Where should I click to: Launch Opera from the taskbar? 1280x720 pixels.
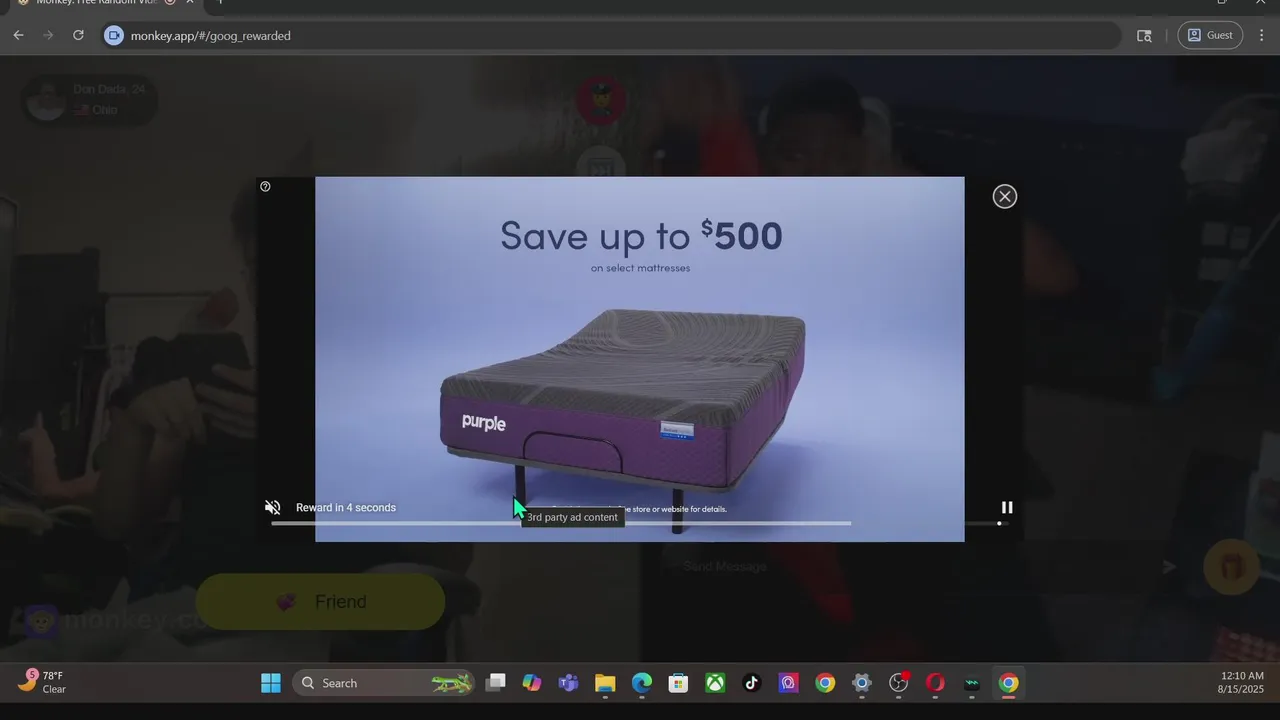click(x=935, y=683)
